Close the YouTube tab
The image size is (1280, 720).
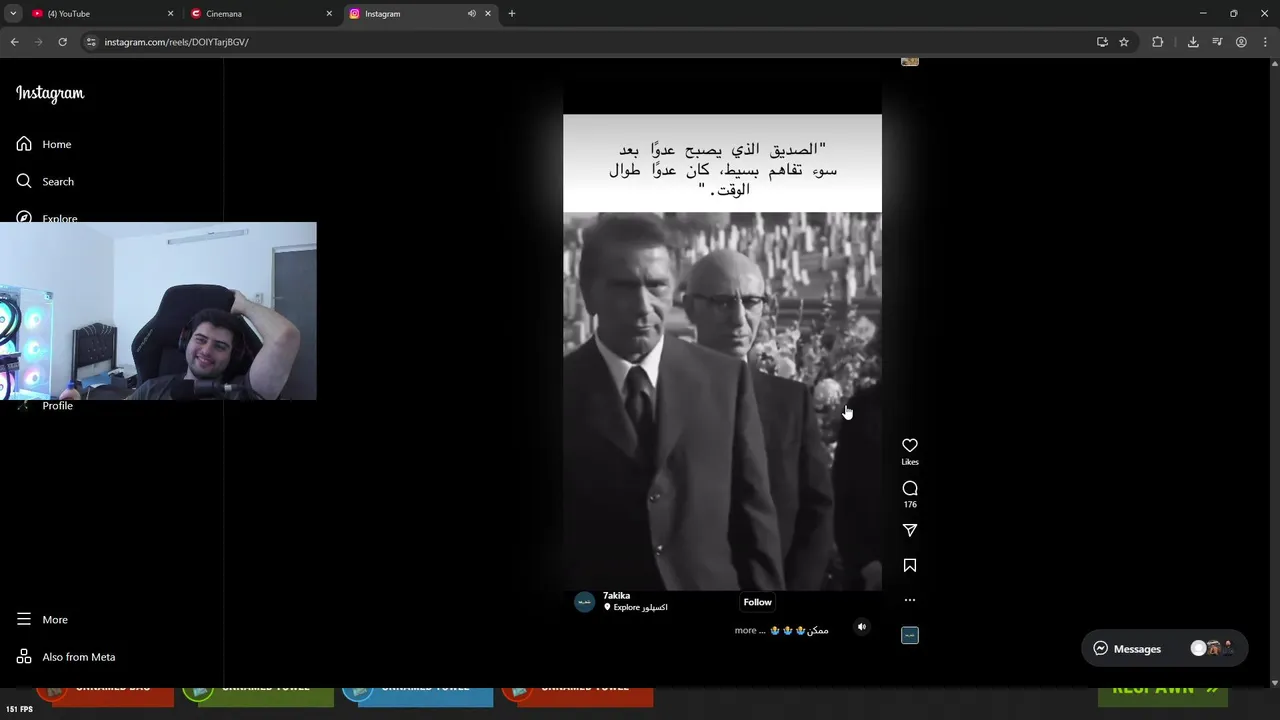(x=170, y=14)
